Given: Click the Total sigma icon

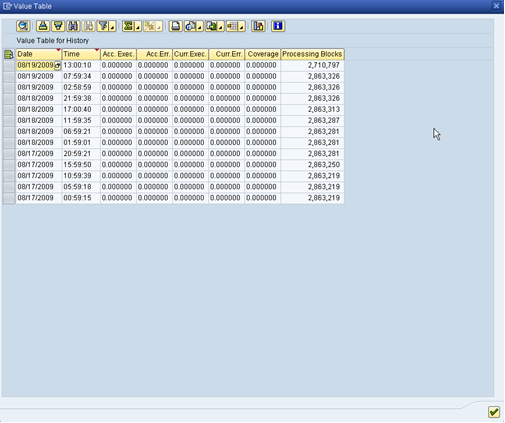Looking at the screenshot, I should (x=128, y=26).
